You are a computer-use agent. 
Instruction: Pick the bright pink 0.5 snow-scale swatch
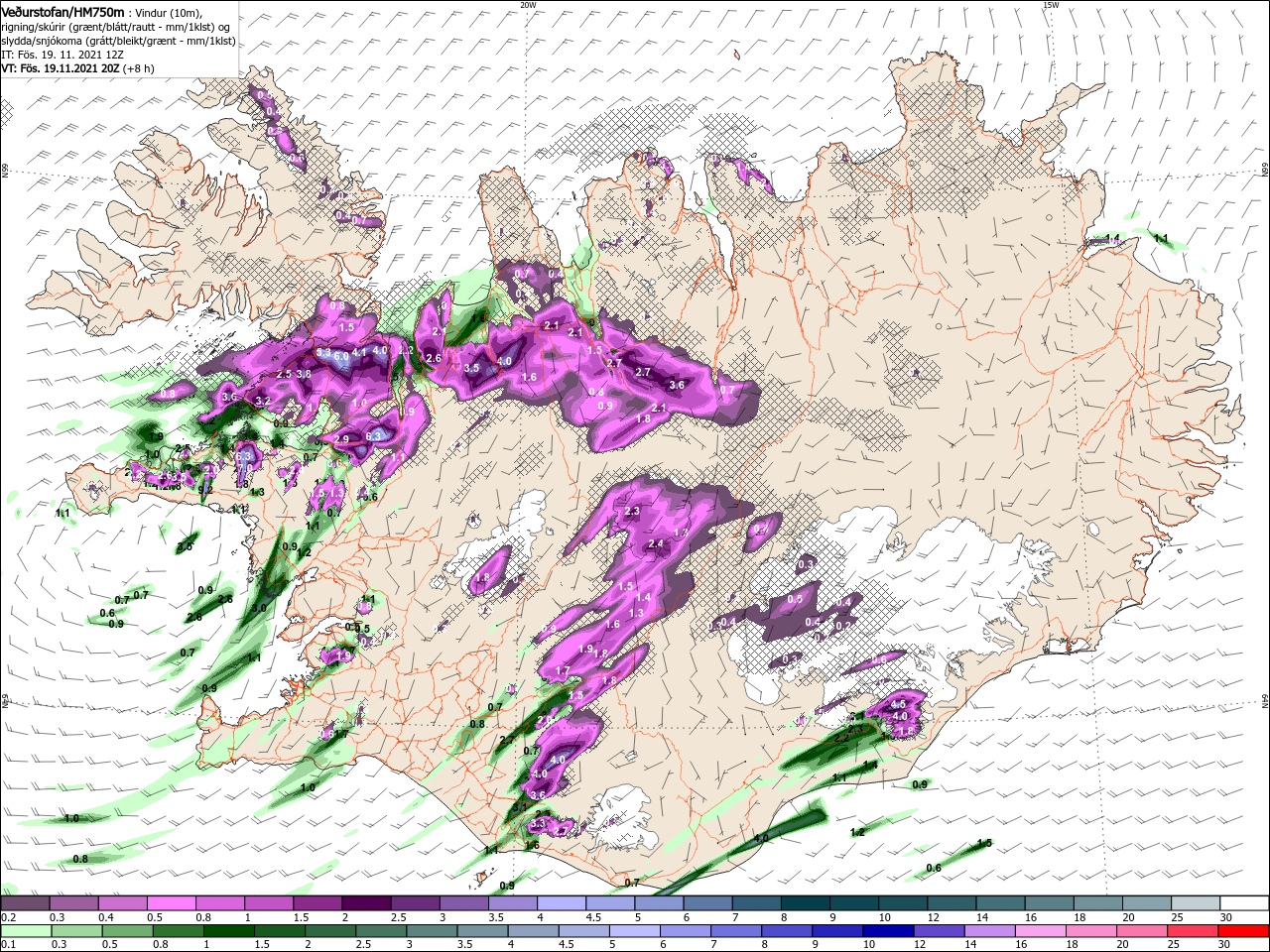(171, 903)
